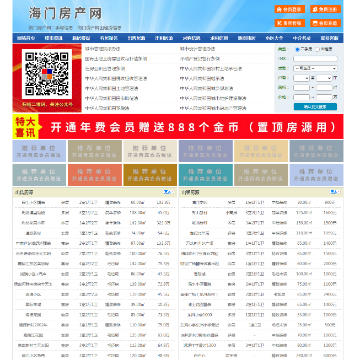
Task: Open the 户型 rooms (室) dropdown
Action: (x=301, y=78)
